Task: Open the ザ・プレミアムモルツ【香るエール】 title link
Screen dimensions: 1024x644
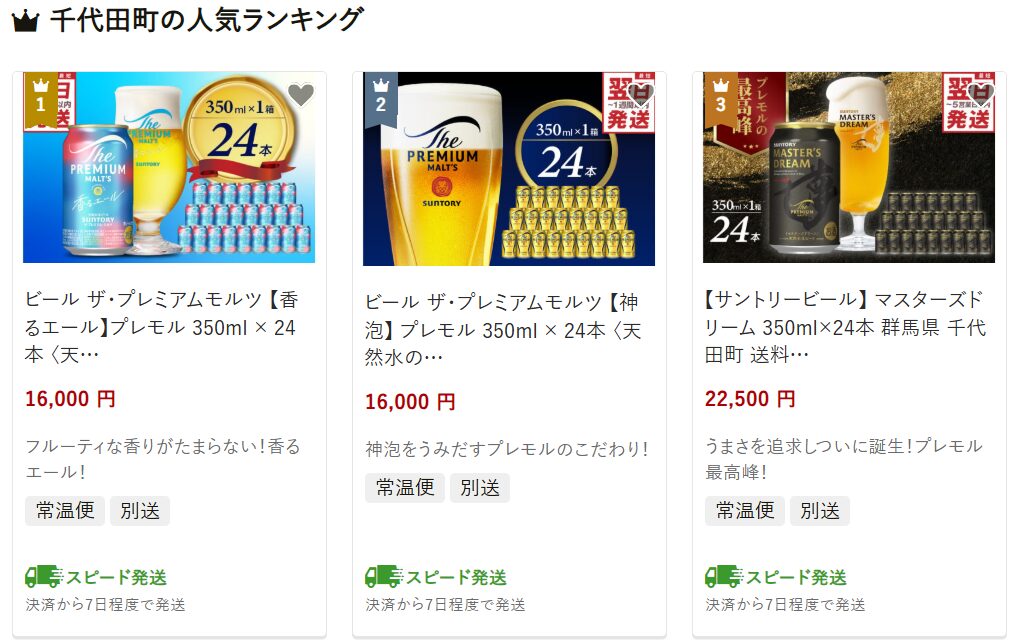Action: point(162,327)
